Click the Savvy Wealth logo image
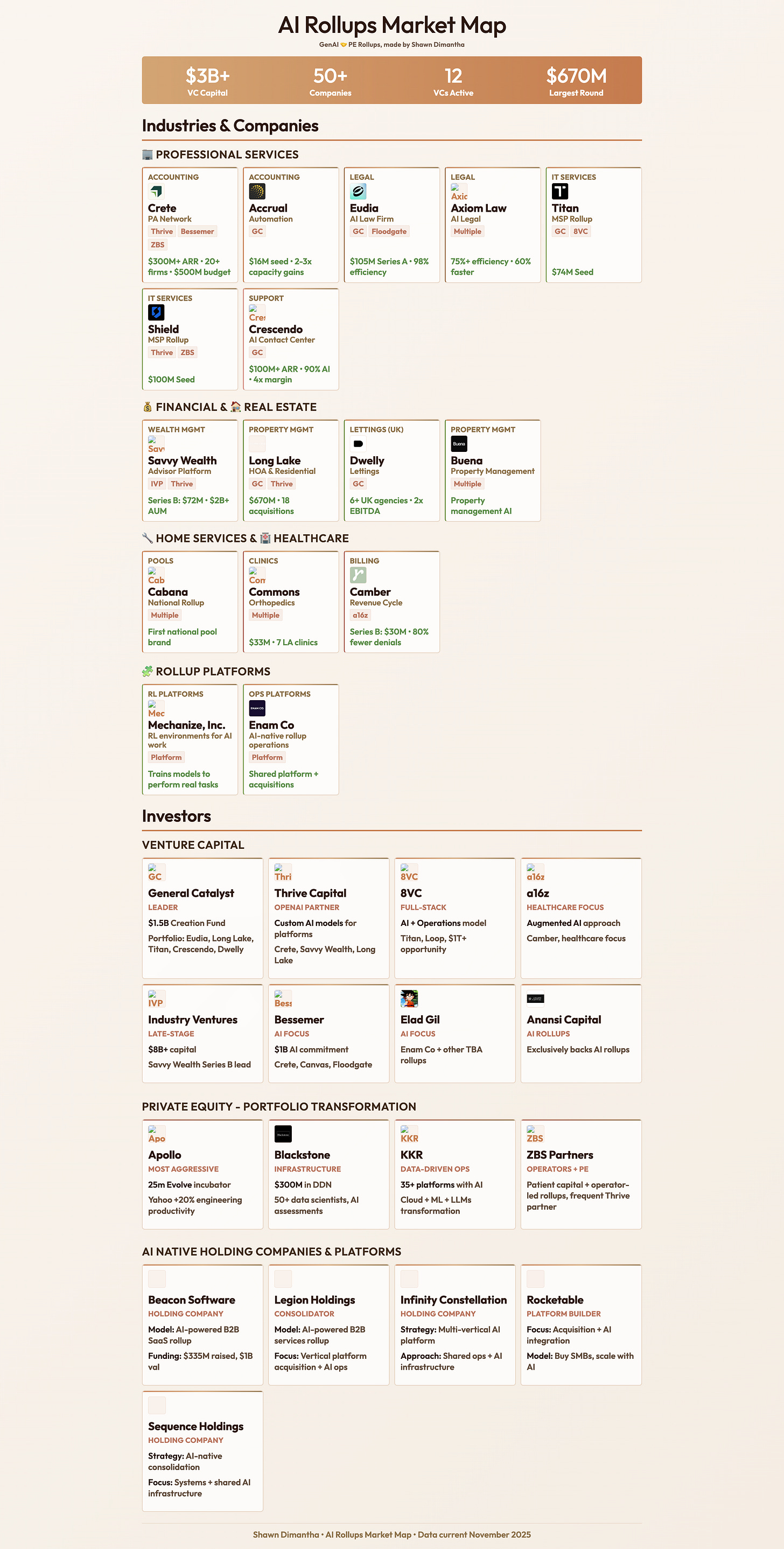The width and height of the screenshot is (784, 1549). pos(156,444)
